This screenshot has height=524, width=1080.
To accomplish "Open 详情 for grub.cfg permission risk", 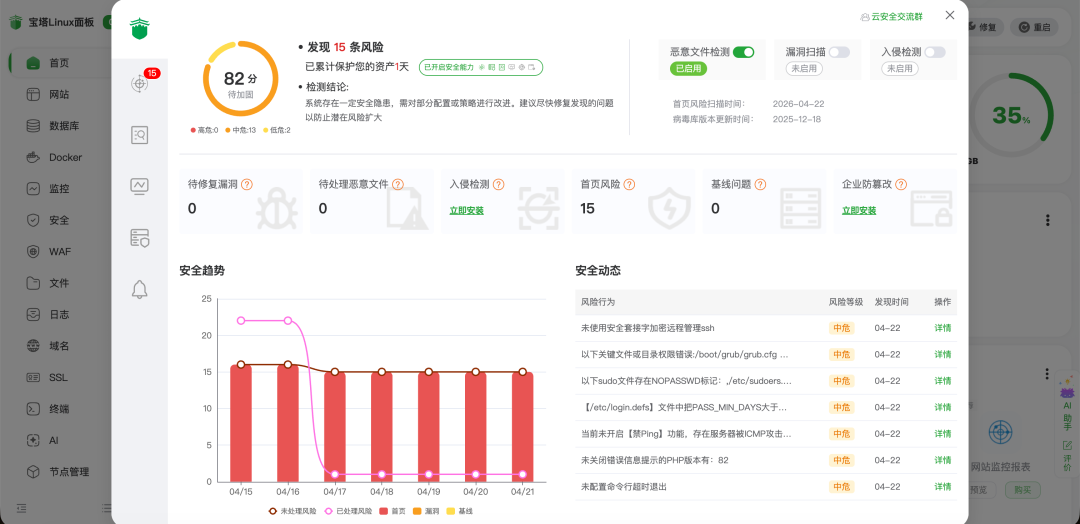I will pyautogui.click(x=942, y=355).
